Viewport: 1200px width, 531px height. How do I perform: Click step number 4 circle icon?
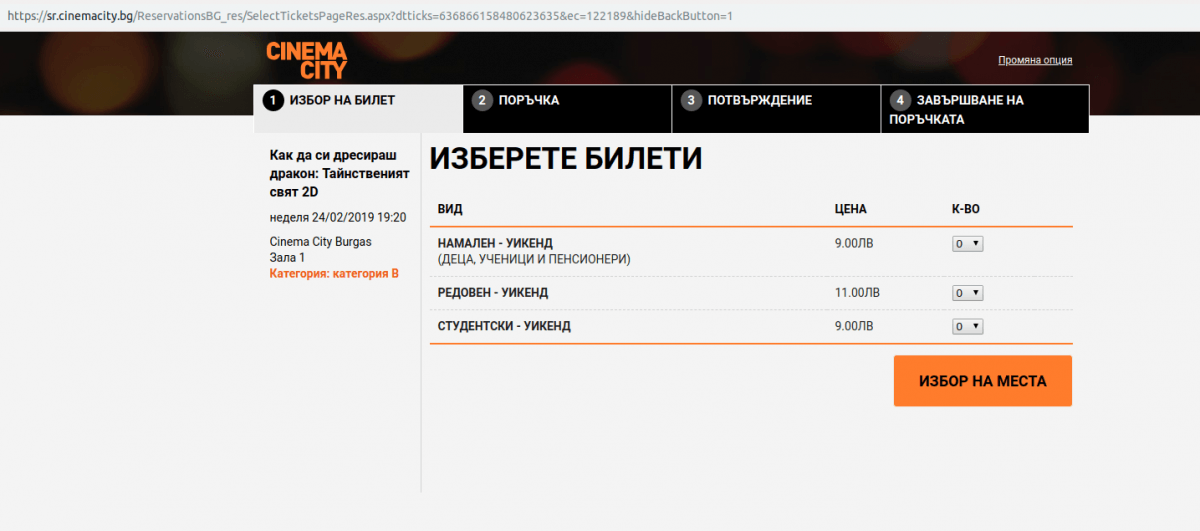click(x=900, y=100)
